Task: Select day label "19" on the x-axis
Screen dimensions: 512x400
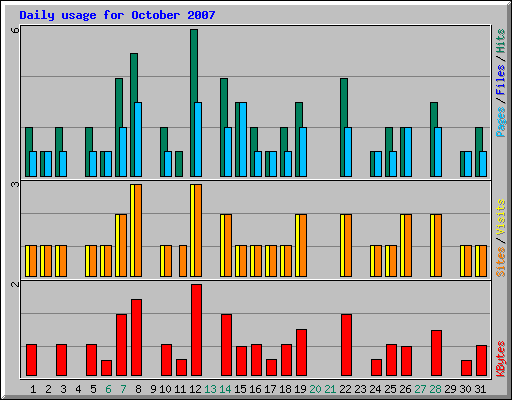Action: click(300, 389)
